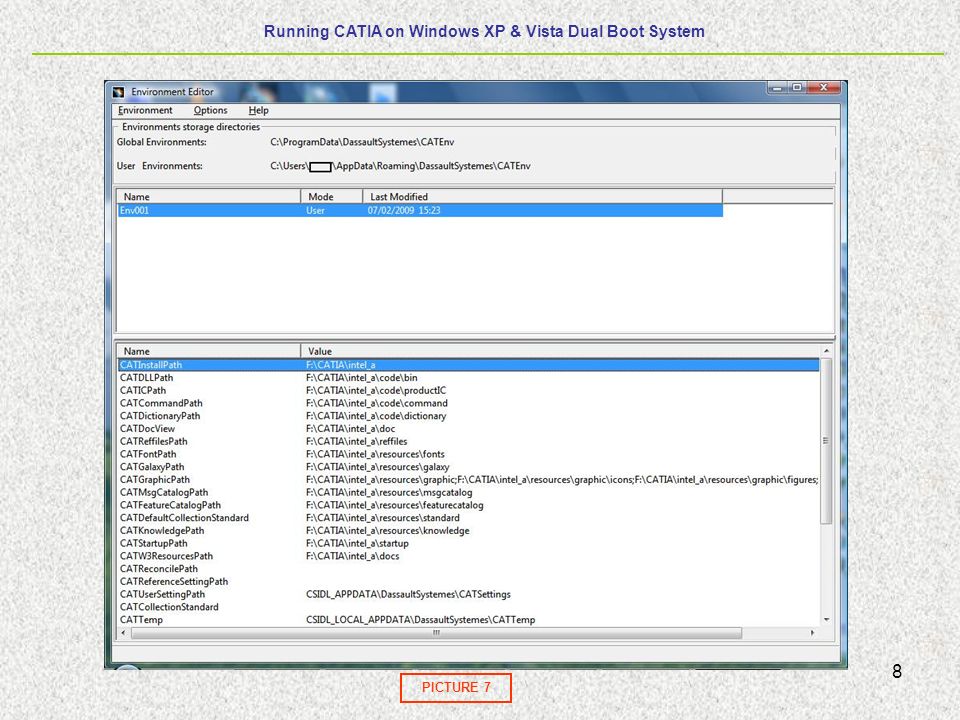Select the CATFeatureCatalogPath variable
This screenshot has height=720, width=960.
[x=170, y=505]
